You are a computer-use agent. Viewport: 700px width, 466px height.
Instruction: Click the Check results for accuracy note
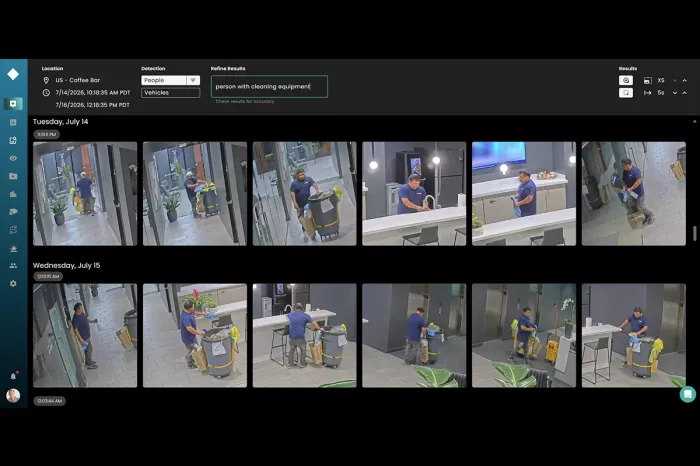pos(245,102)
